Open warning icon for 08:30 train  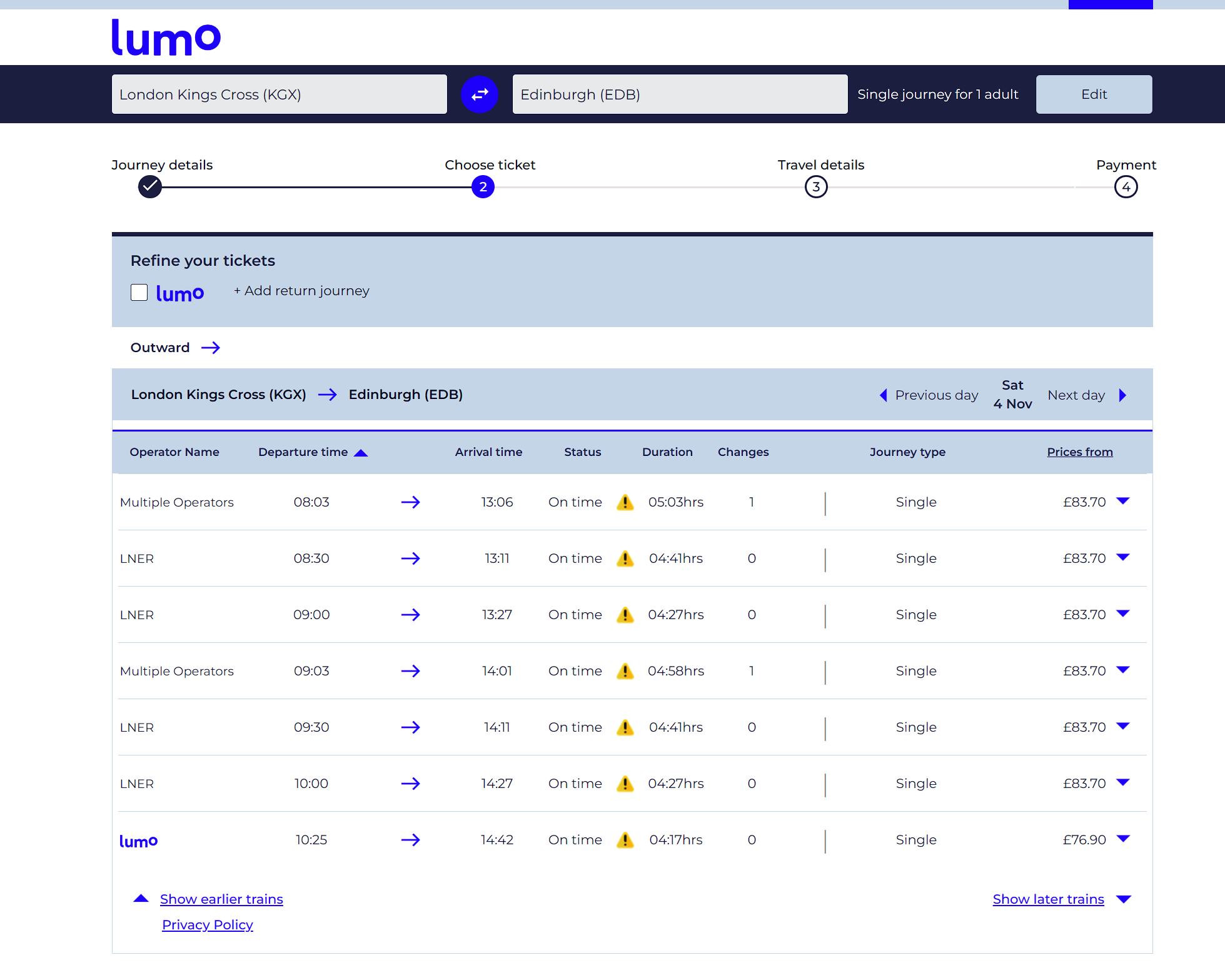[625, 558]
